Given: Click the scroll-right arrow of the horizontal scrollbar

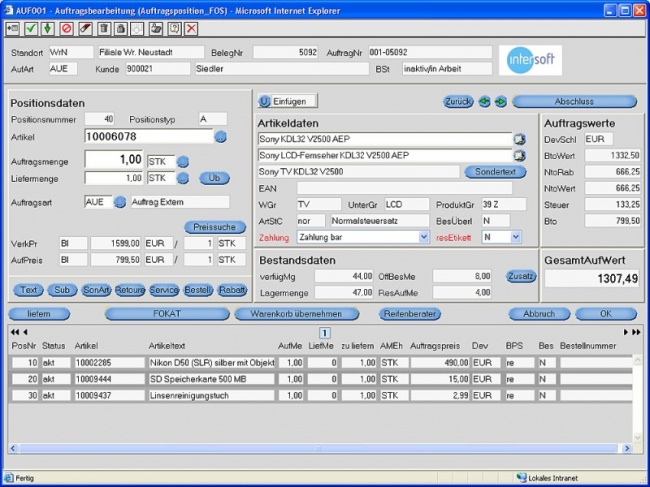Looking at the screenshot, I should point(627,448).
